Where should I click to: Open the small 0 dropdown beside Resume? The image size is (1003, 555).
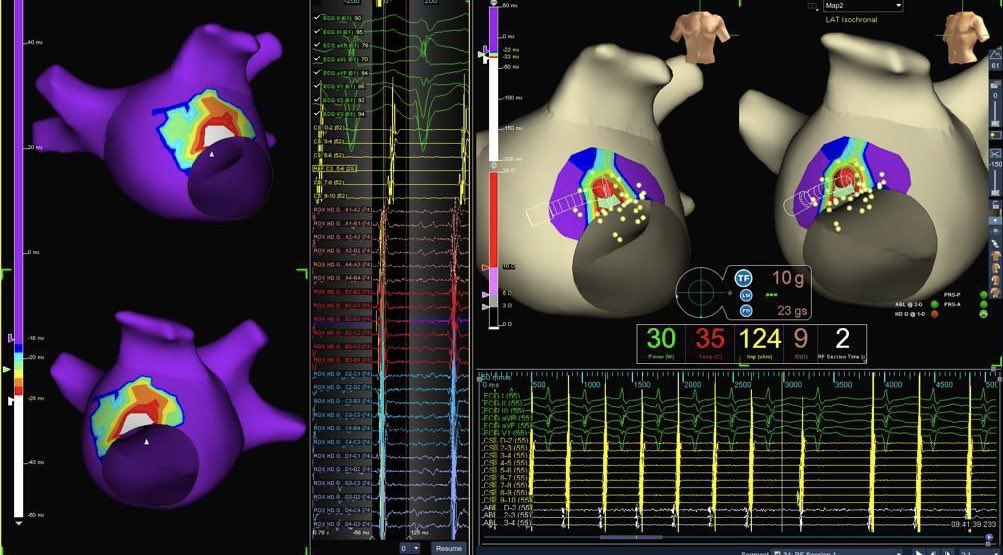[409, 548]
